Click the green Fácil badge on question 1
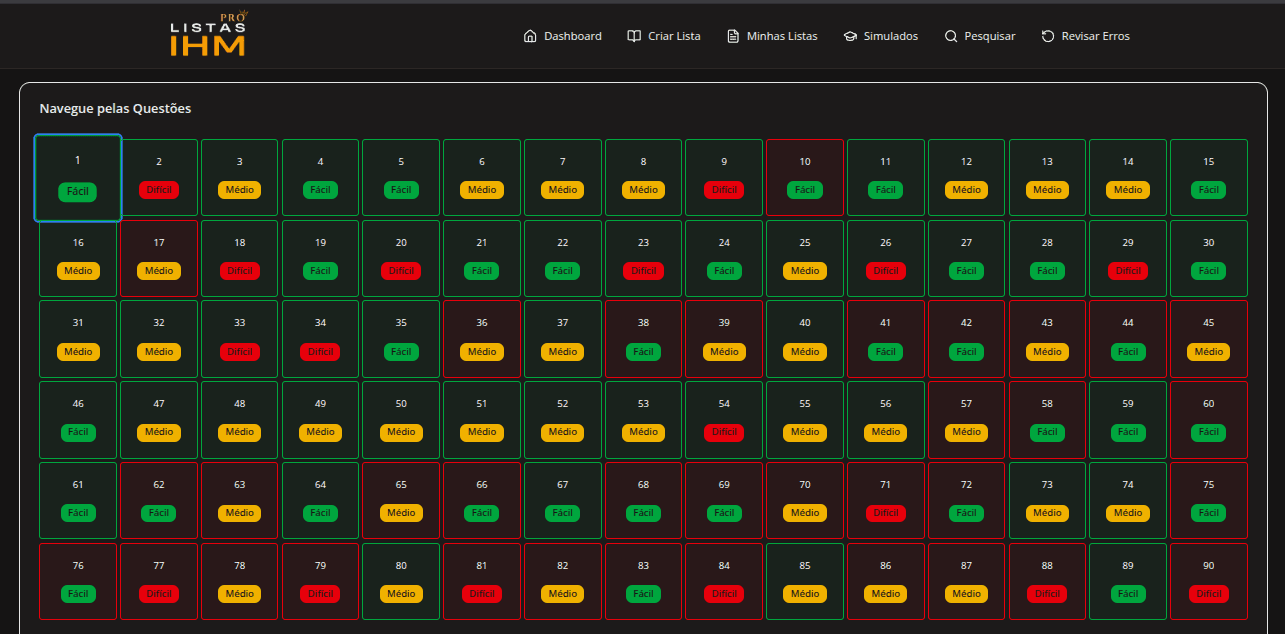The image size is (1285, 634). [x=77, y=191]
